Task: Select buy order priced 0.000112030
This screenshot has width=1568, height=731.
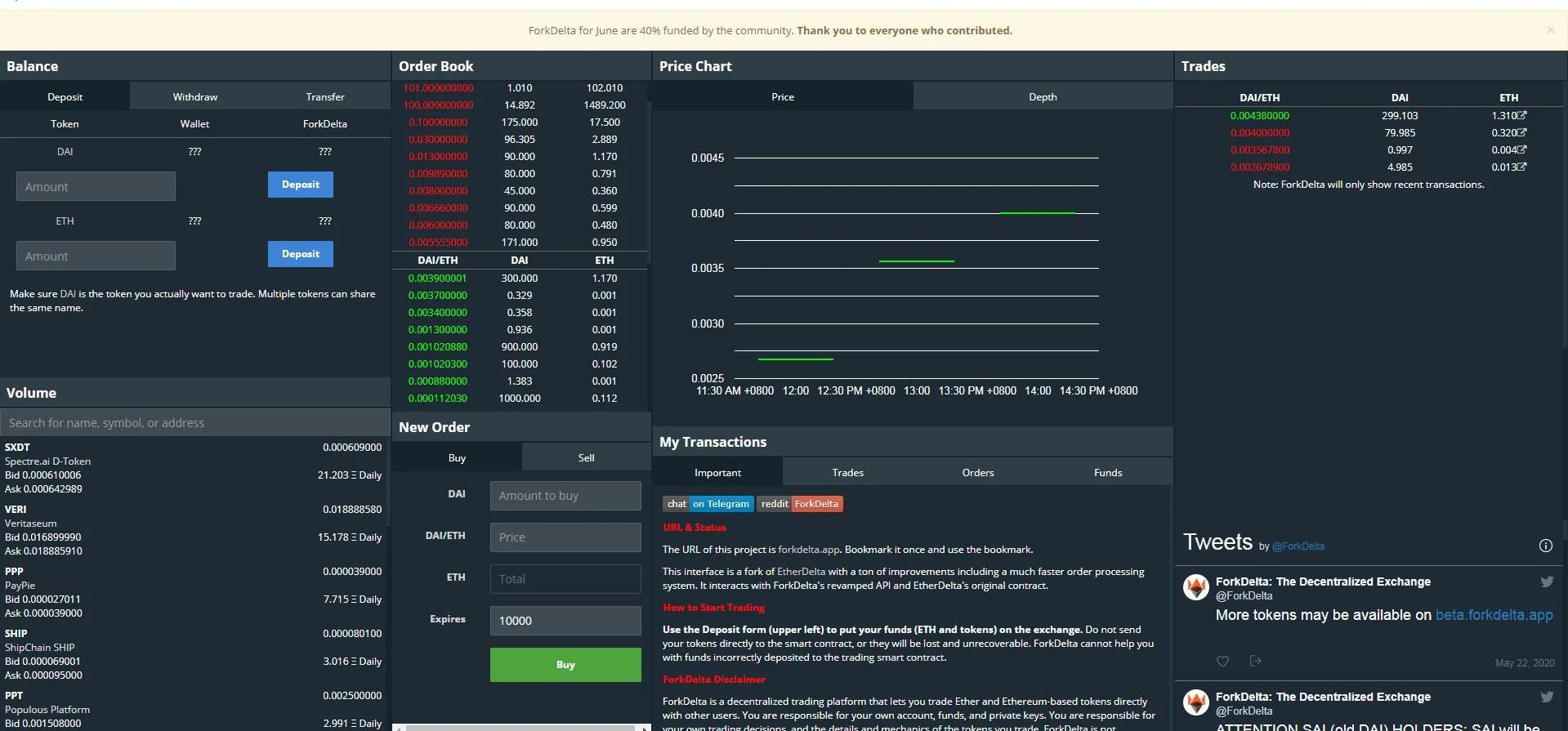Action: tap(520, 399)
